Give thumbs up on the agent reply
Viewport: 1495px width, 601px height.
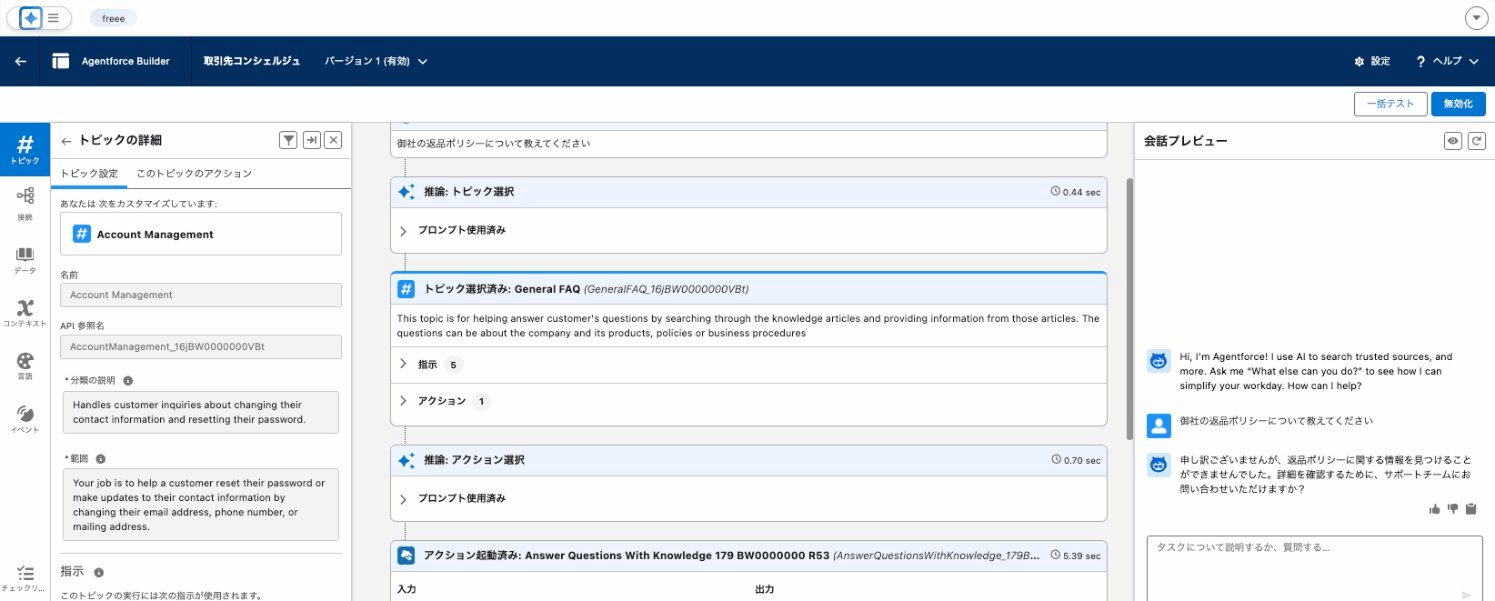1435,508
